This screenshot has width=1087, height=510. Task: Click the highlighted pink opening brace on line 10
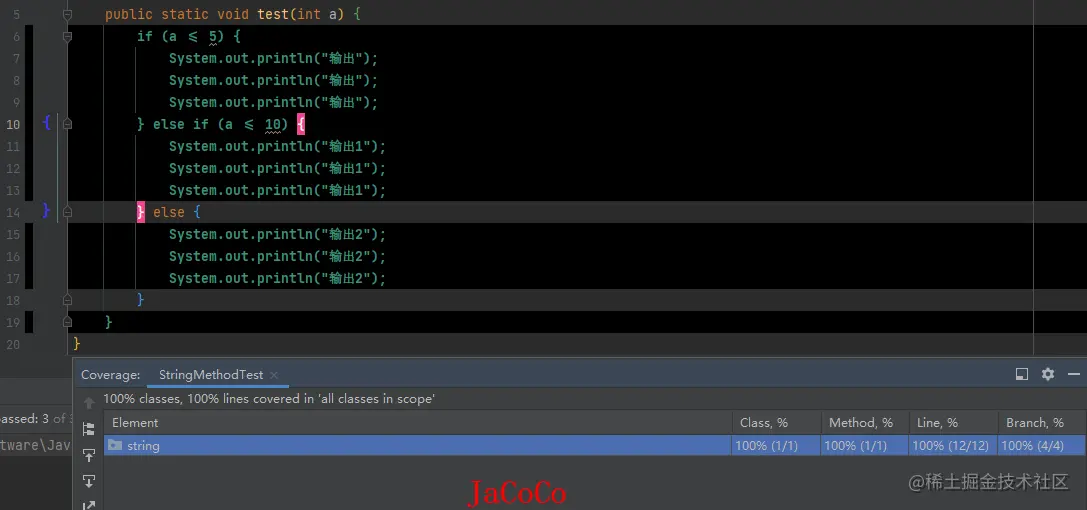pyautogui.click(x=301, y=125)
